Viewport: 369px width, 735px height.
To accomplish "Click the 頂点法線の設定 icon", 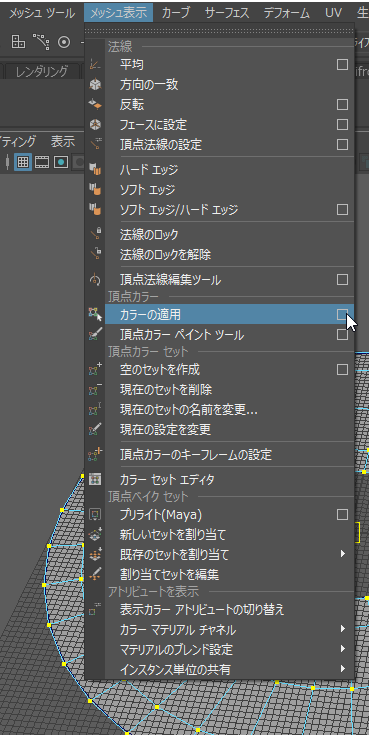I will [x=95, y=144].
